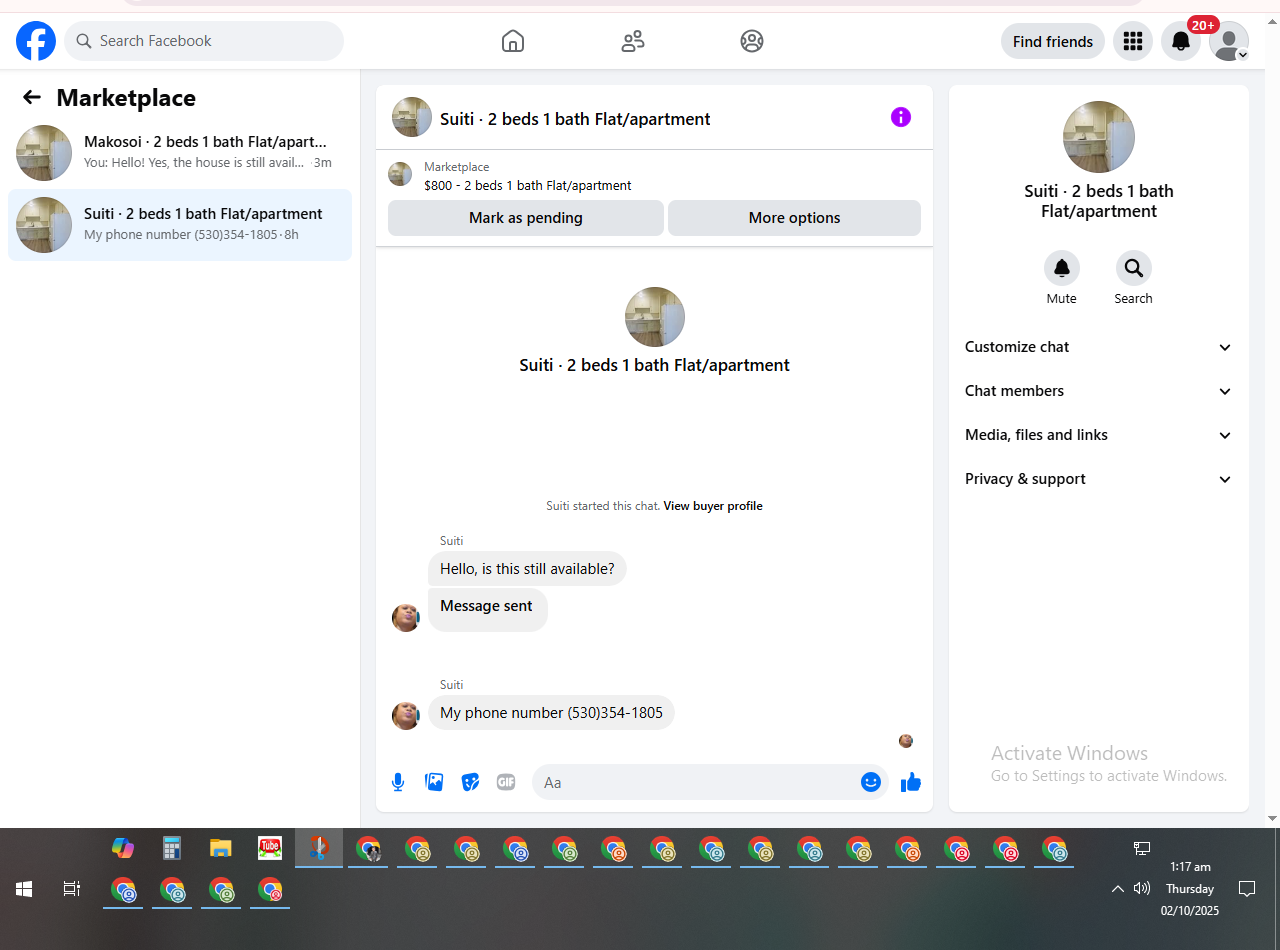Image resolution: width=1280 pixels, height=950 pixels.
Task: Choose a sticker icon
Action: point(470,782)
